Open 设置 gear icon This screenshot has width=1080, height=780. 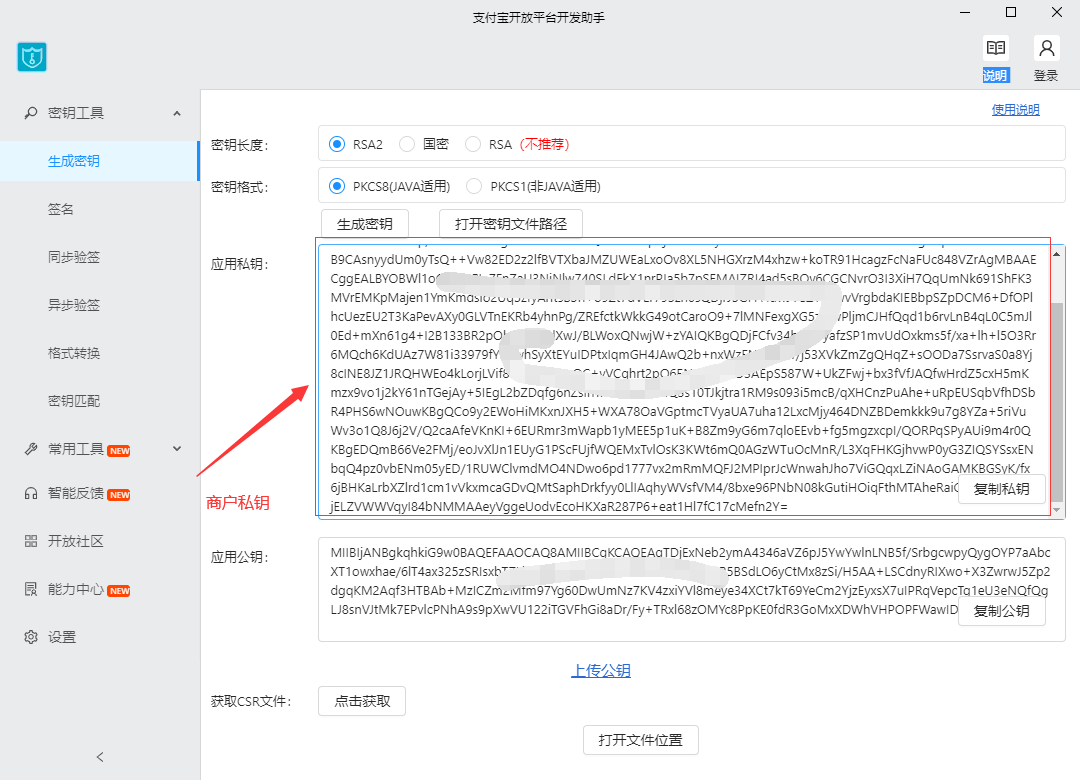[31, 637]
